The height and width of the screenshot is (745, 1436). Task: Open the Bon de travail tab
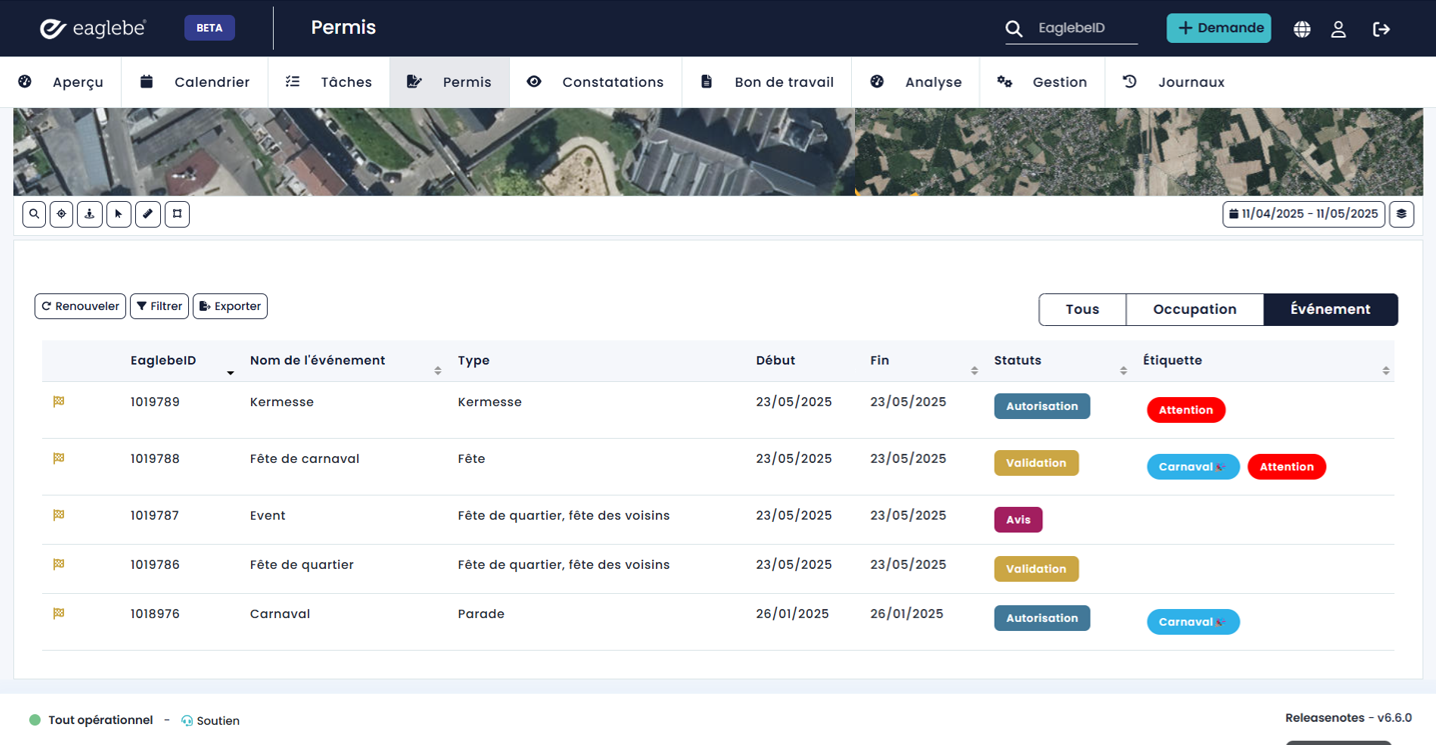[767, 82]
